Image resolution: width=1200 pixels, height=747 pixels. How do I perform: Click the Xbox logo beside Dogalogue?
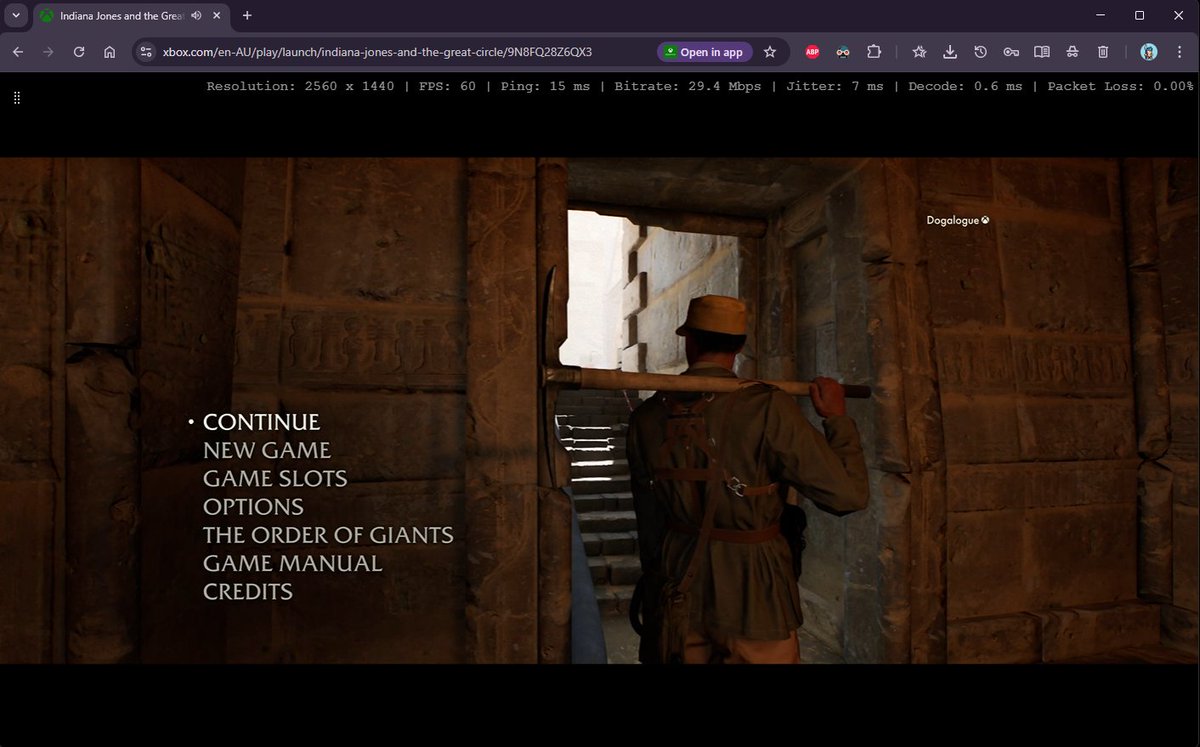coord(985,220)
